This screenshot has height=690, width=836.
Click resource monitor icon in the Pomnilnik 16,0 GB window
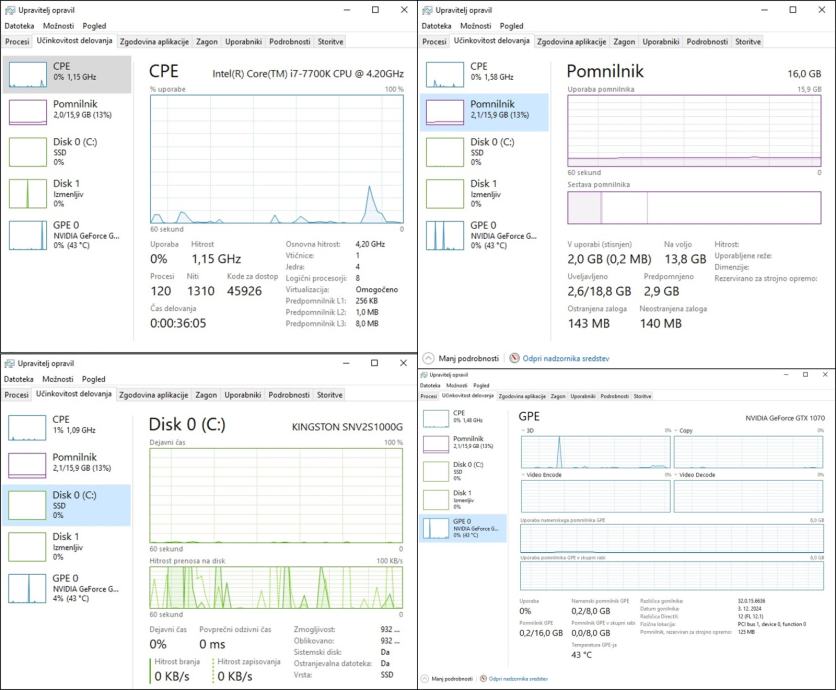[514, 358]
